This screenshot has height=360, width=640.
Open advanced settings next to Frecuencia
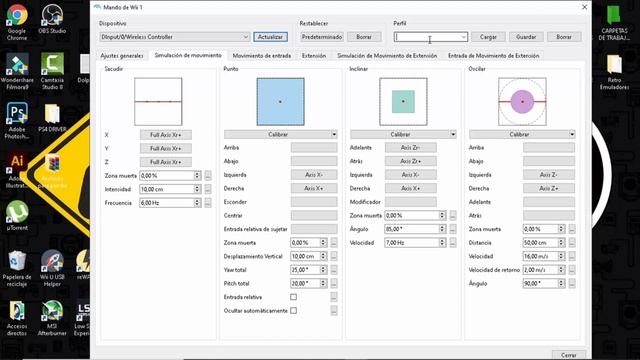coord(208,203)
